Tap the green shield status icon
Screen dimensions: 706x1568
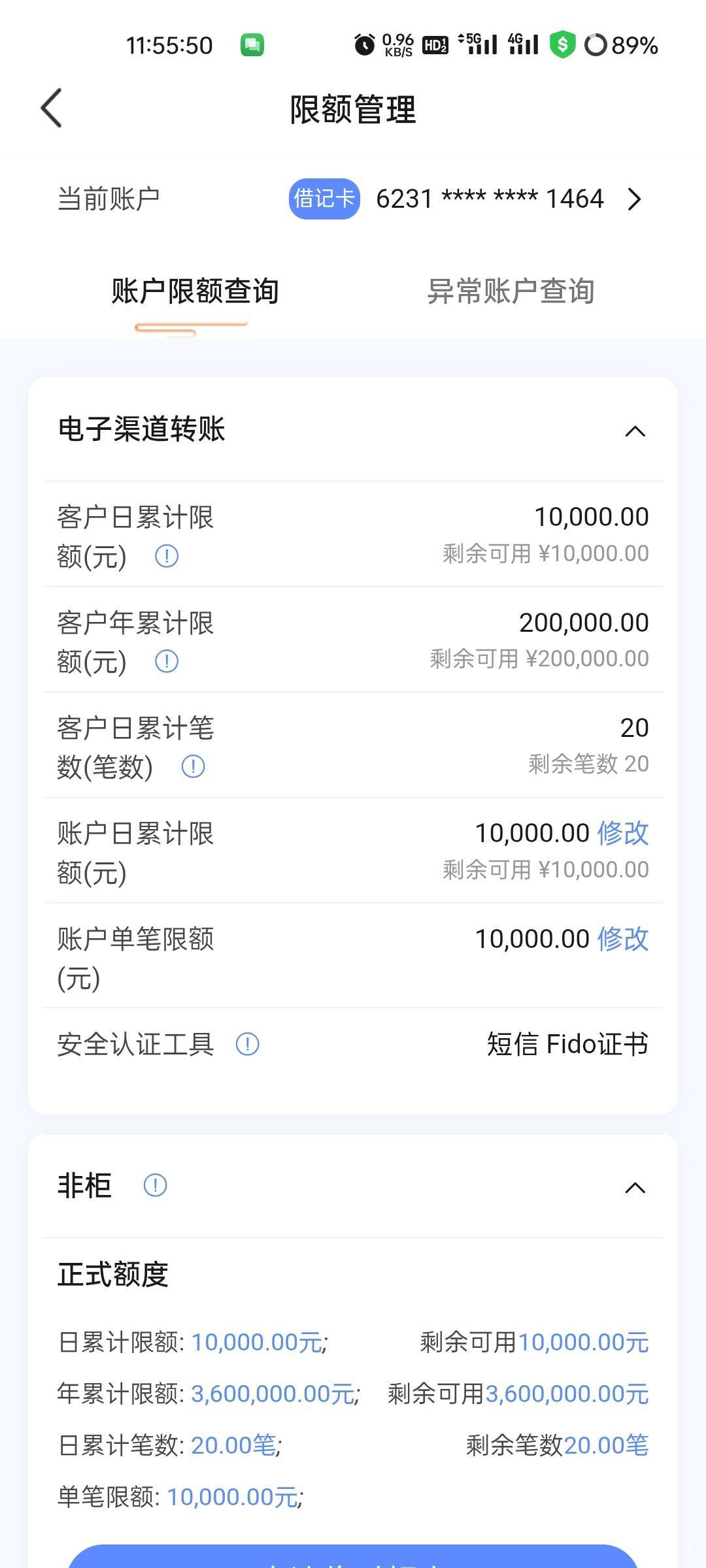coord(562,45)
